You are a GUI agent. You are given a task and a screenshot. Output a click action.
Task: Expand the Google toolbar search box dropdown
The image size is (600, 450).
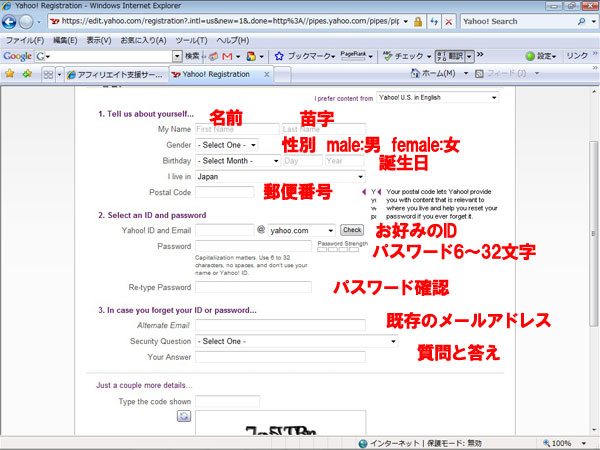tap(177, 56)
